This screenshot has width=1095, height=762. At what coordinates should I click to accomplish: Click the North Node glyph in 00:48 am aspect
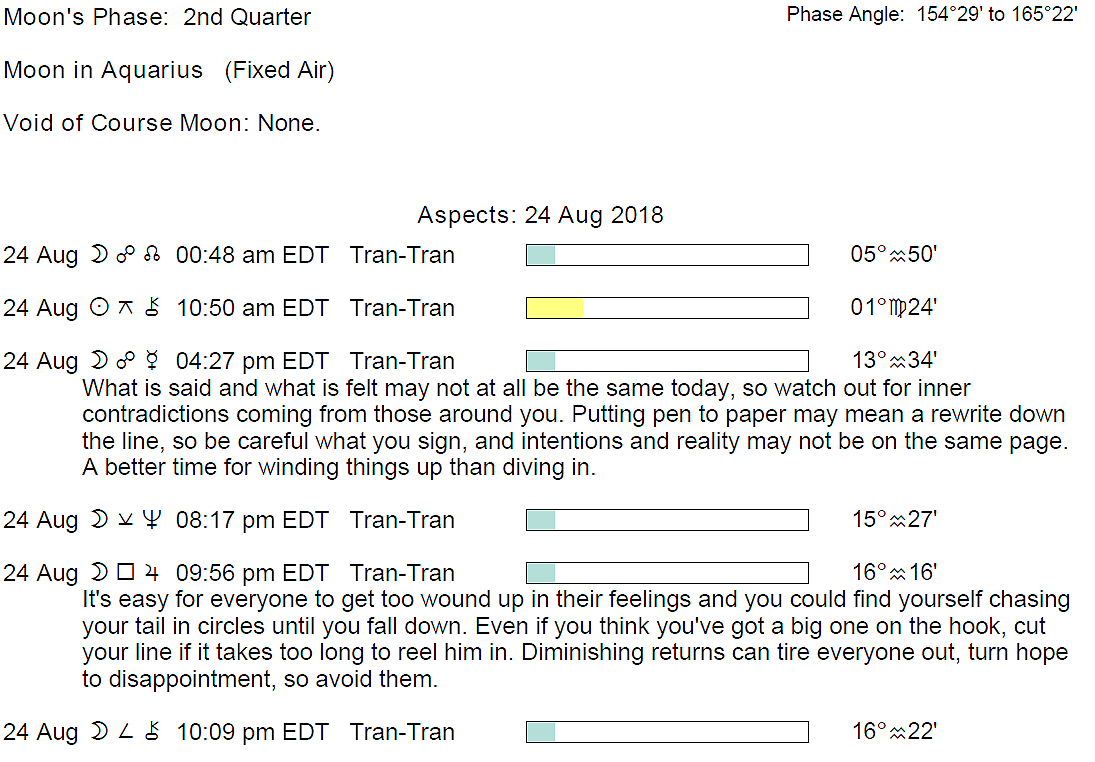[x=152, y=256]
